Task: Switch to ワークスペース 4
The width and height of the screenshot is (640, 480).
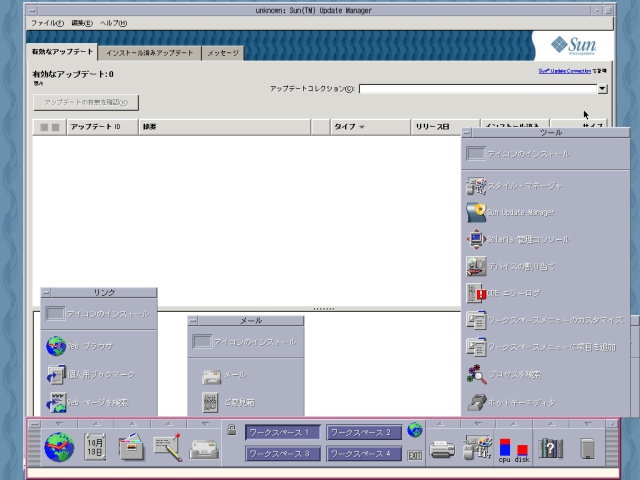Action: pos(364,454)
